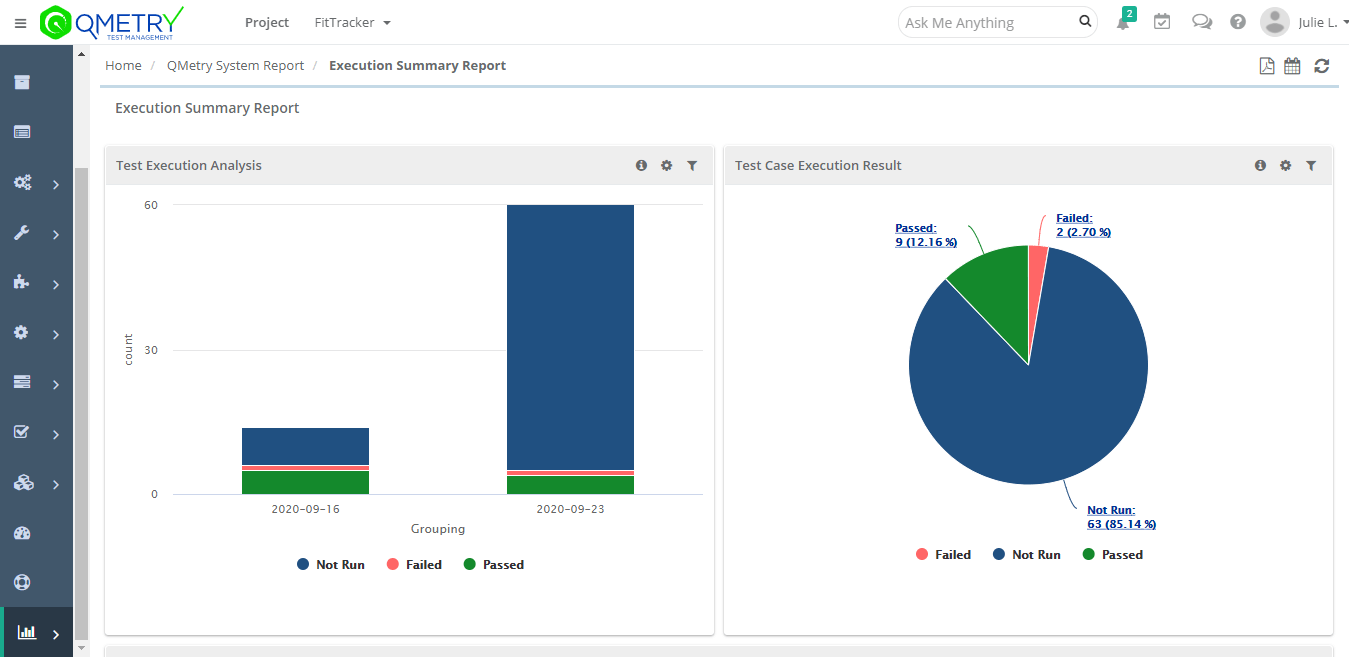Export the report as PDF
This screenshot has width=1349, height=657.
point(1266,65)
